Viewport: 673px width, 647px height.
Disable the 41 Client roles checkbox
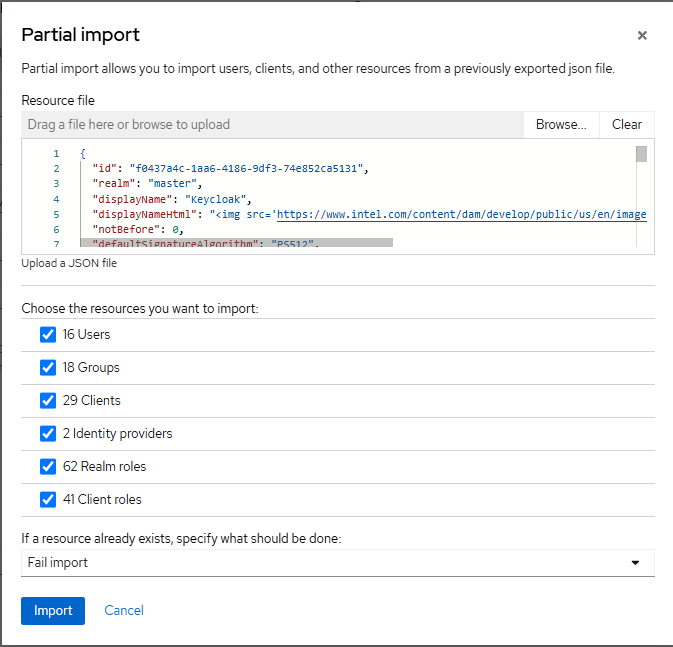tap(48, 499)
